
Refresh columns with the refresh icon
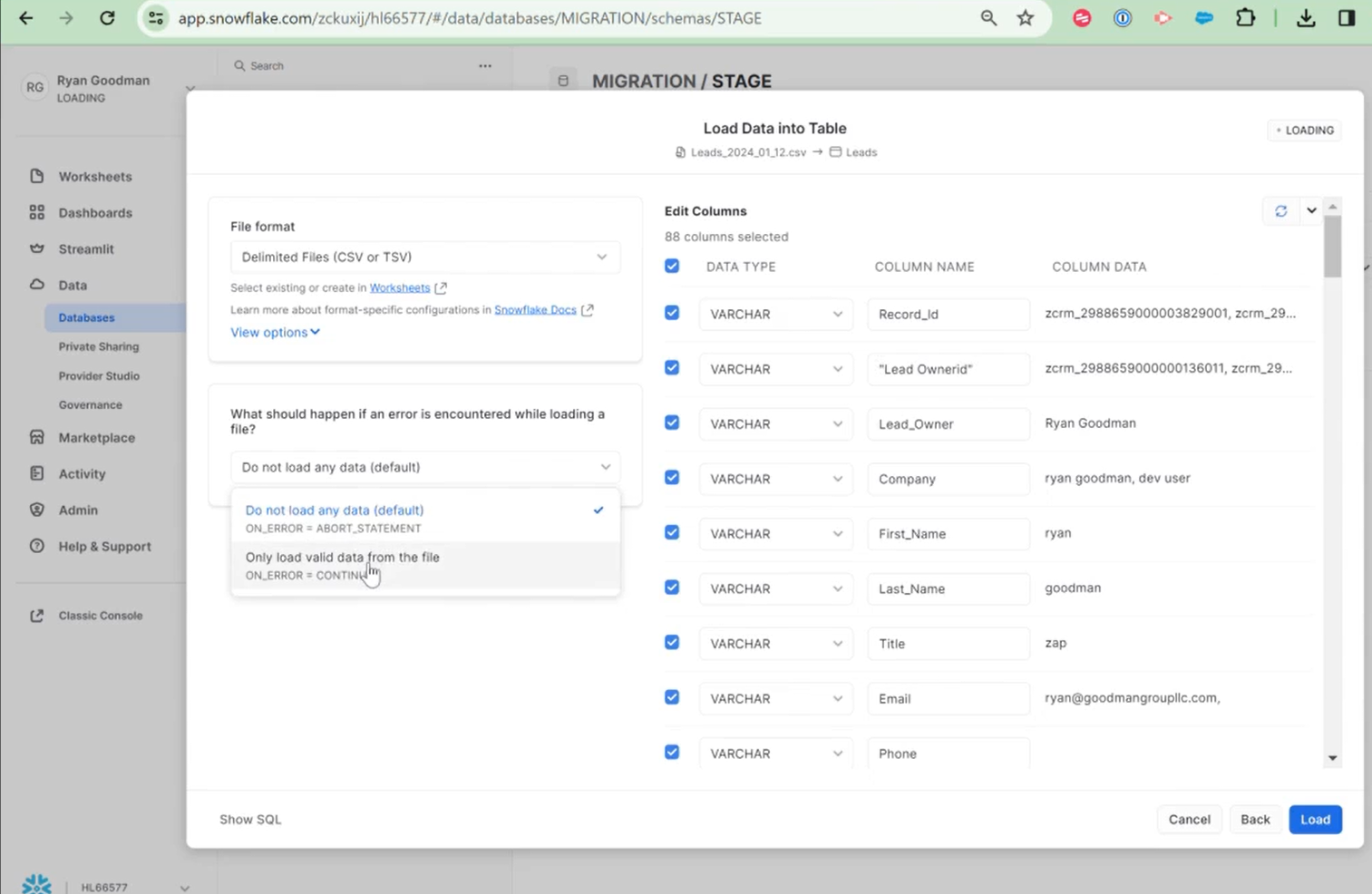[x=1280, y=211]
